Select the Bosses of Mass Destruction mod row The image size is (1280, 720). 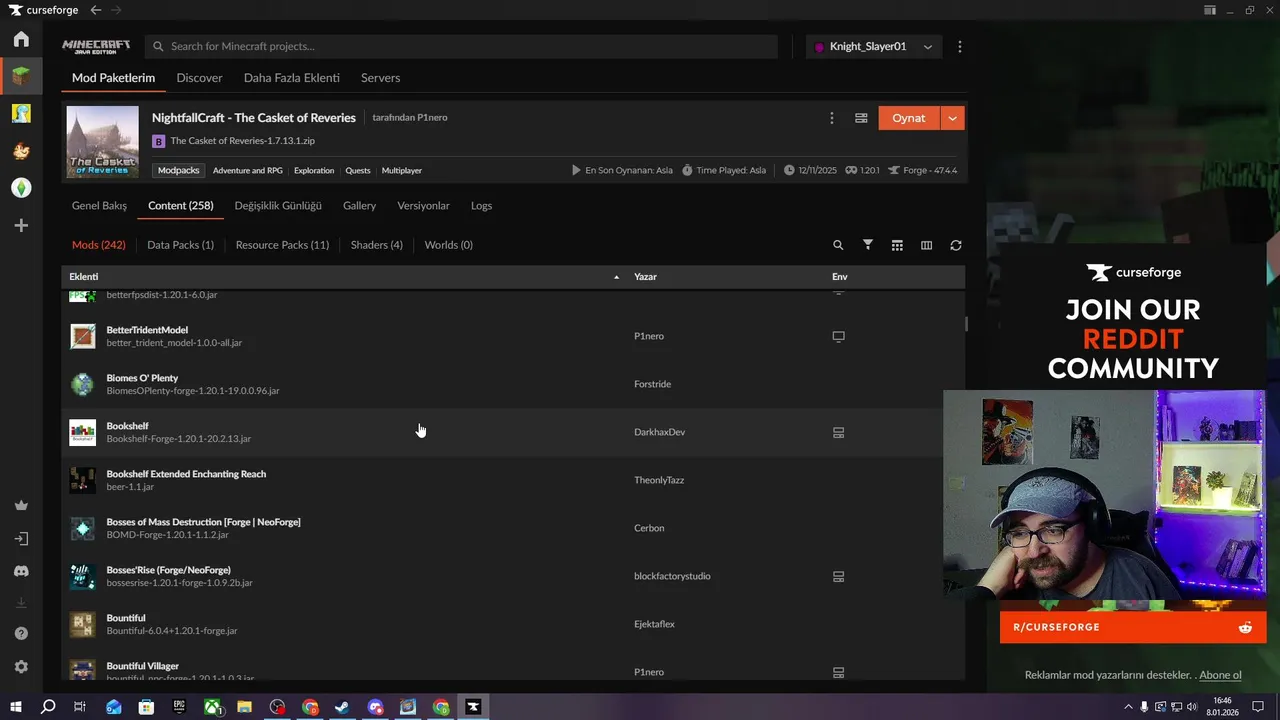point(513,528)
